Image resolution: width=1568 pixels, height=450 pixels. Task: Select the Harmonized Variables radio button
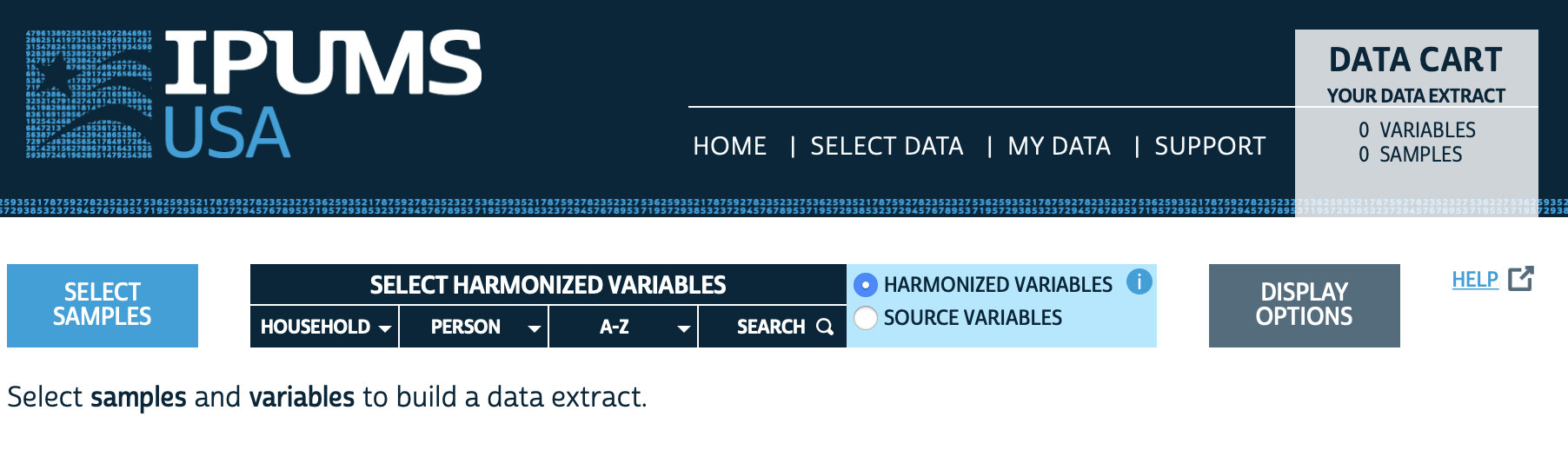coord(866,285)
